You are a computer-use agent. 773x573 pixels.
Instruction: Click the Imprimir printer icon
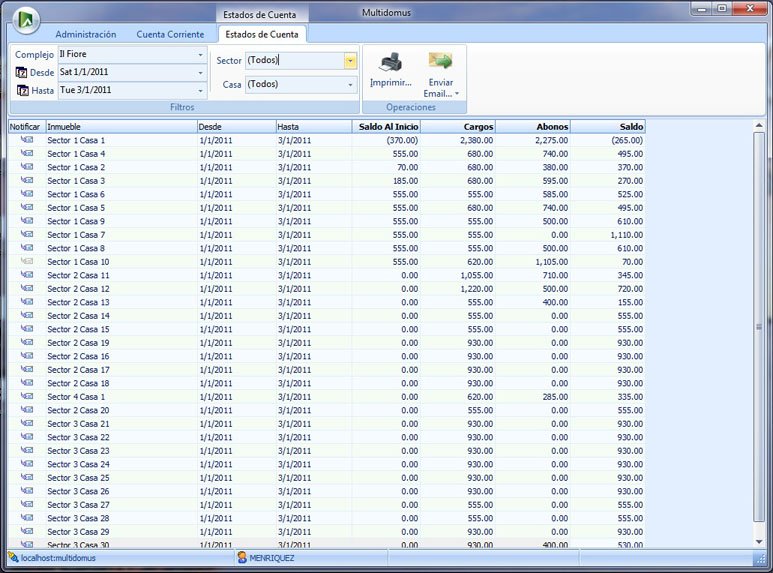tap(390, 63)
